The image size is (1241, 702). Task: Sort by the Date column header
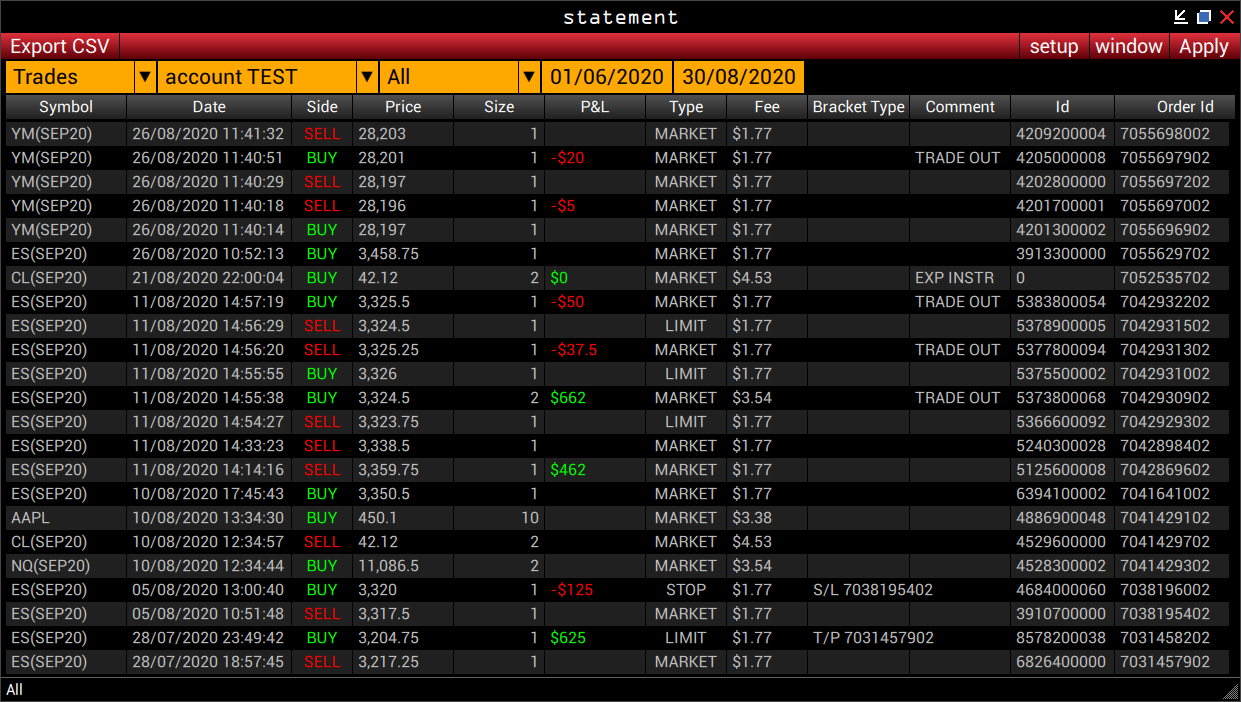209,107
